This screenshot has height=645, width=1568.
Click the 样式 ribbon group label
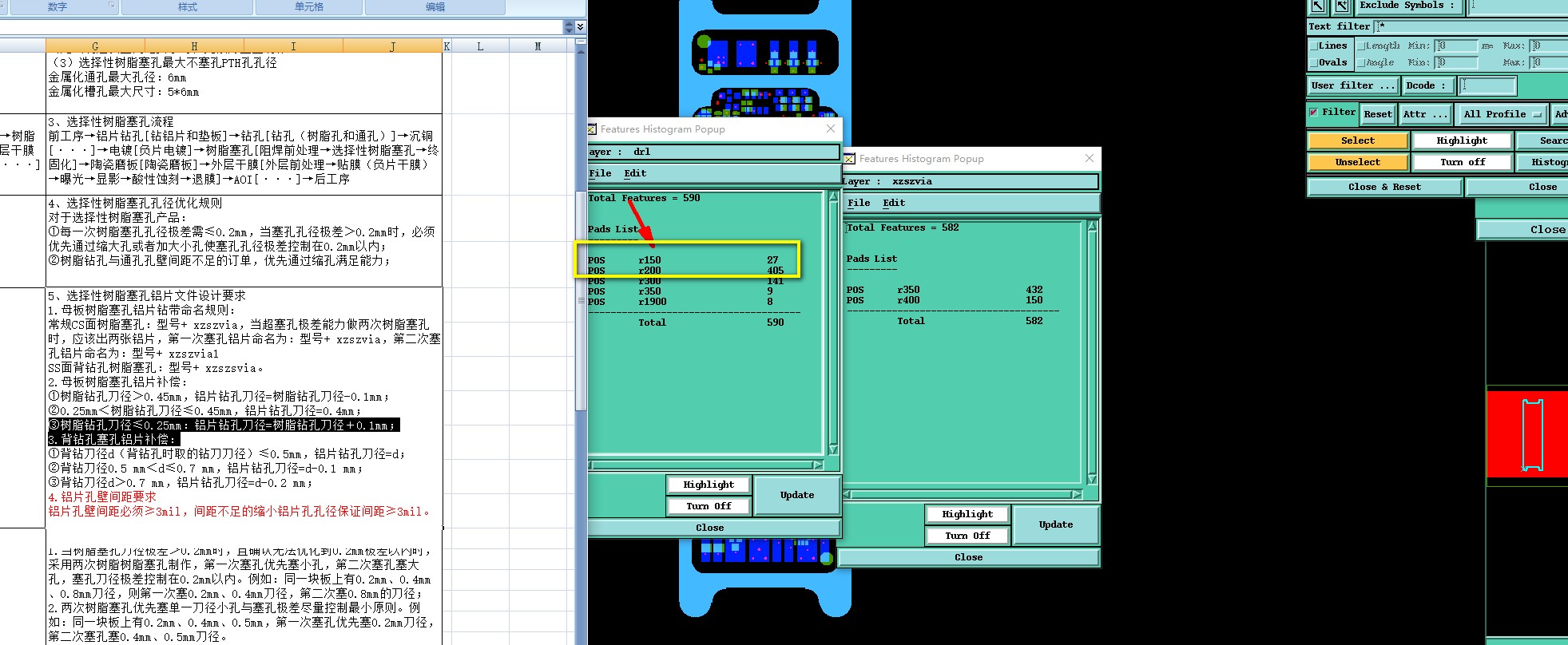[188, 7]
